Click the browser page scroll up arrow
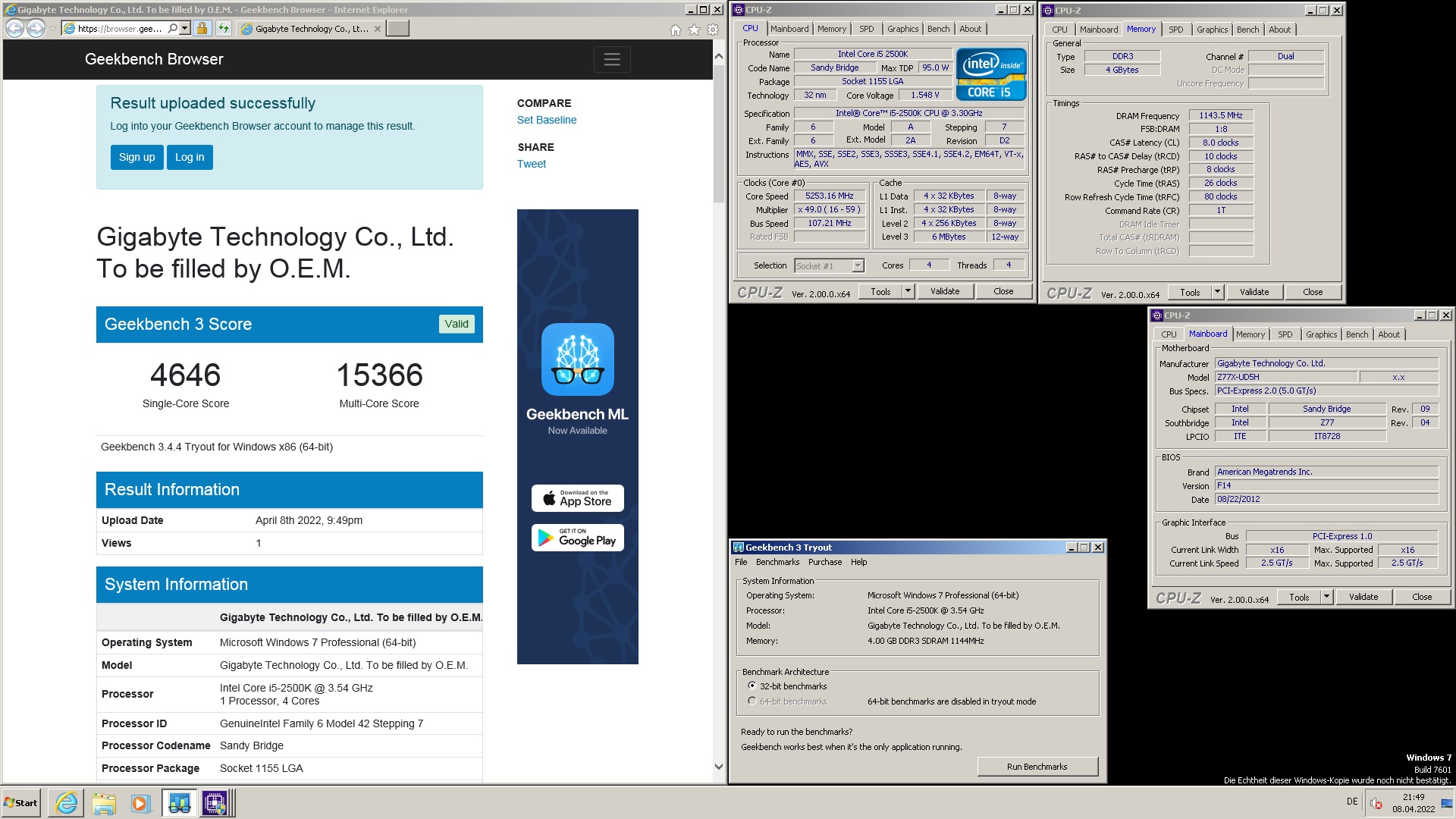This screenshot has width=1456, height=819. point(719,56)
